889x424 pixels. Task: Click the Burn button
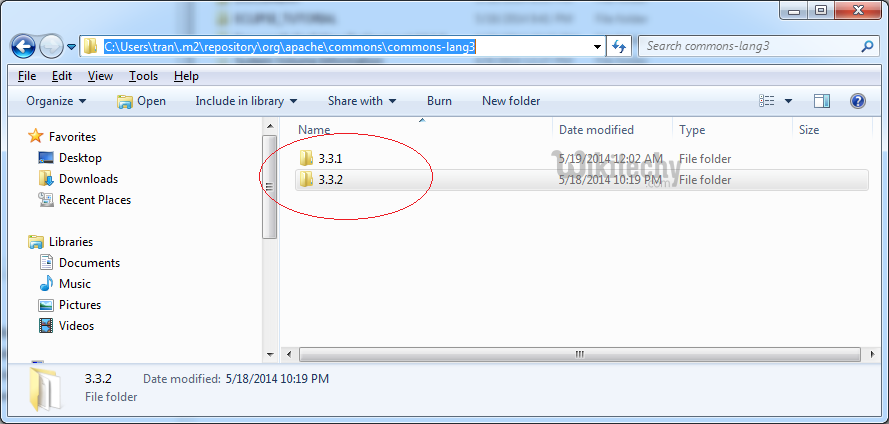click(x=439, y=101)
